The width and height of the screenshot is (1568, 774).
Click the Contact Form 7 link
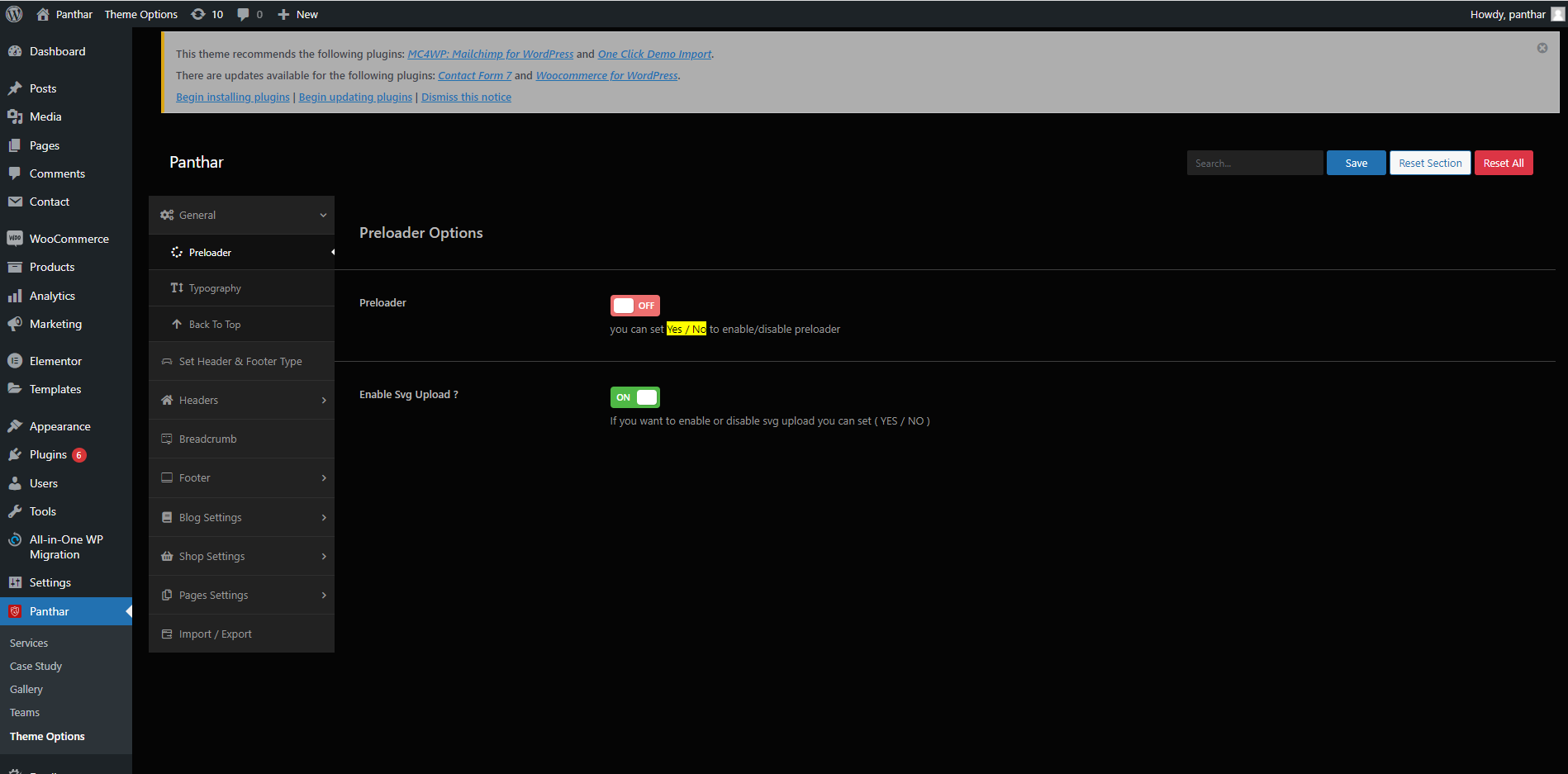click(x=475, y=75)
